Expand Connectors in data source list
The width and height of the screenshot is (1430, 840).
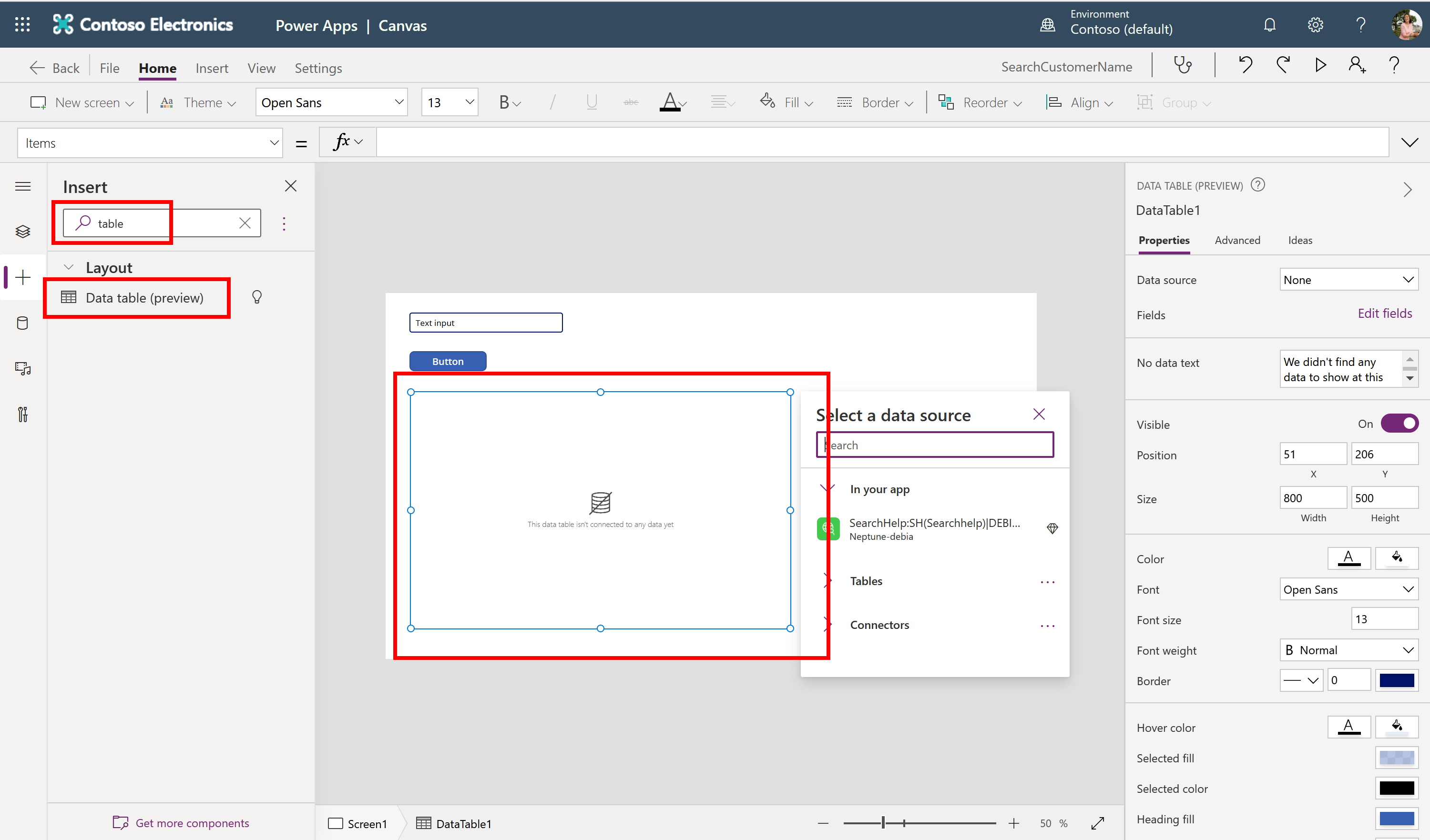pyautogui.click(x=828, y=625)
